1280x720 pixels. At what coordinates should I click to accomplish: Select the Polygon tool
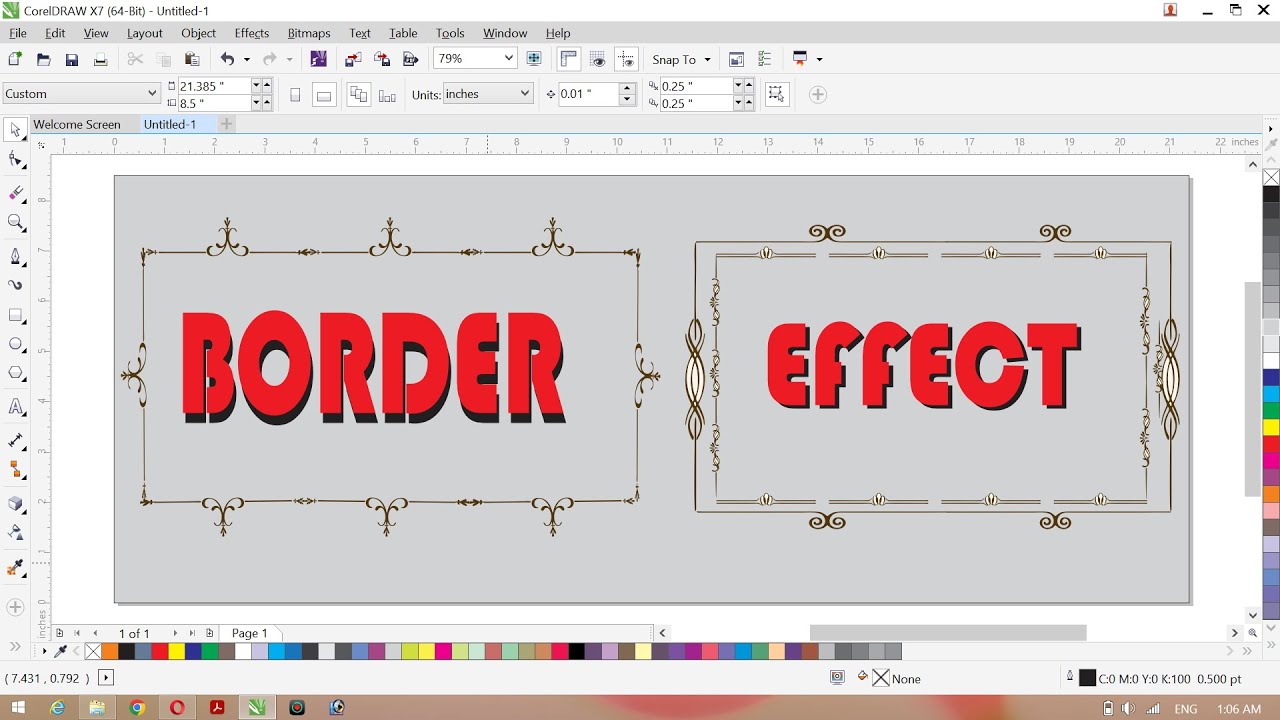(16, 374)
